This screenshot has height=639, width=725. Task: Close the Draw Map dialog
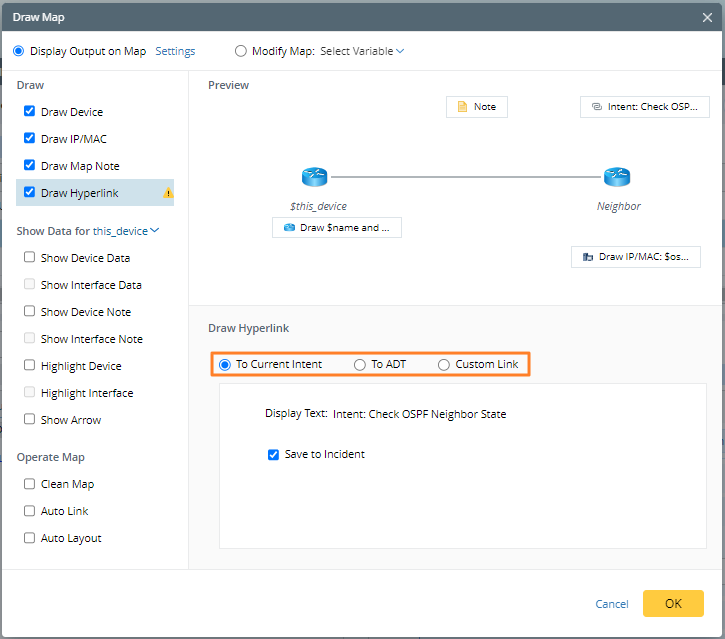pos(708,16)
